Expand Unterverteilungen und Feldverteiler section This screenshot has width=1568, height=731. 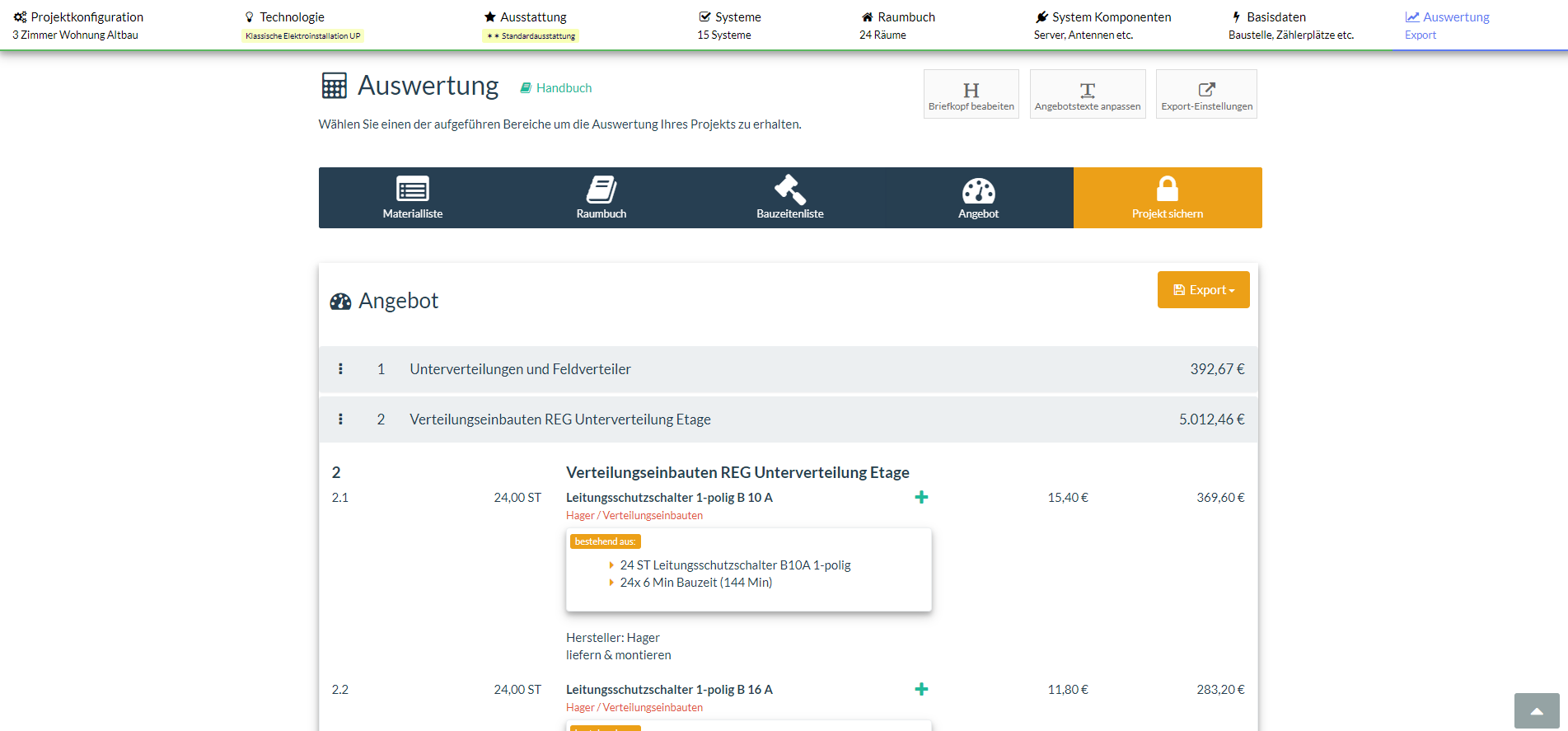click(x=520, y=369)
